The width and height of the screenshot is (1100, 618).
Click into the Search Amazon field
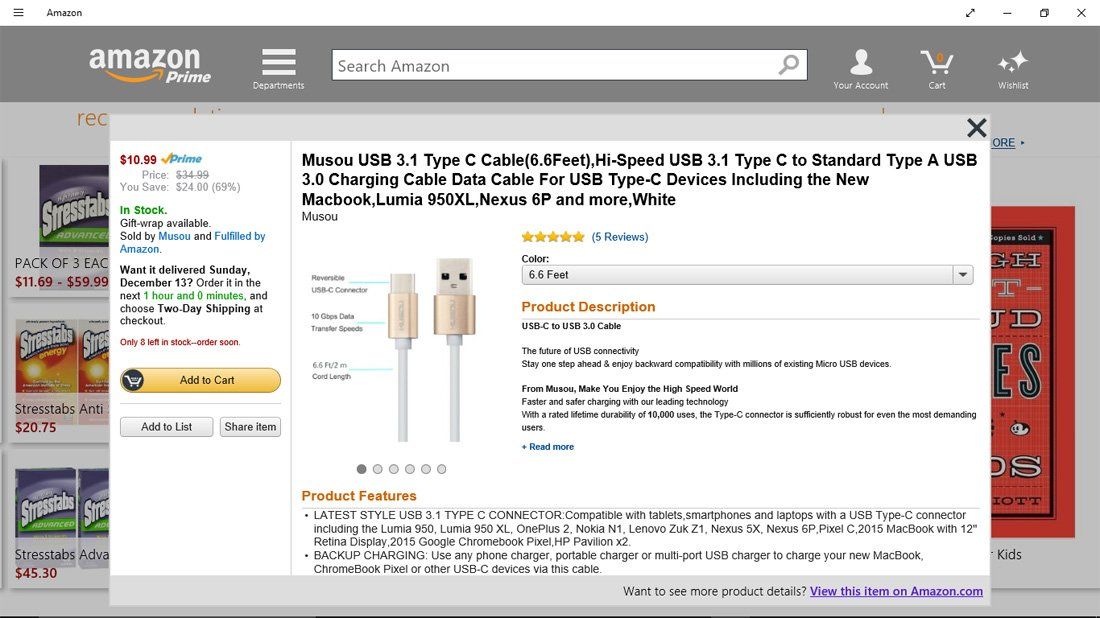click(555, 66)
